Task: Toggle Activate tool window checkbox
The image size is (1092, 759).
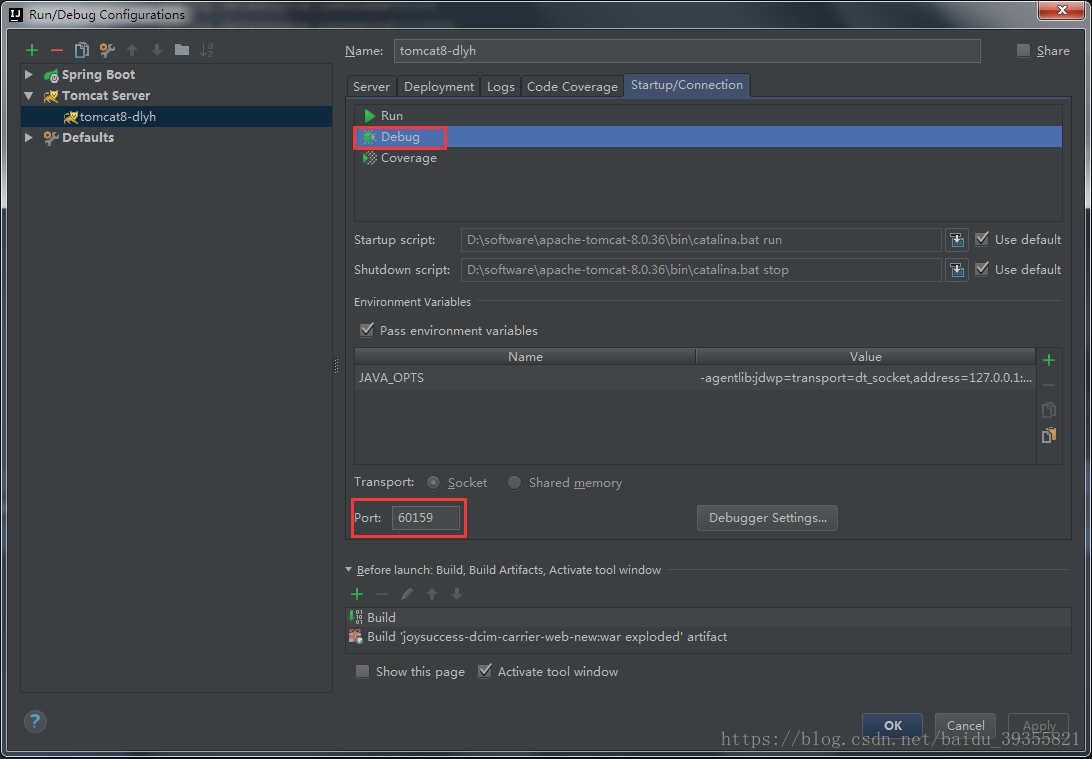Action: 485,671
